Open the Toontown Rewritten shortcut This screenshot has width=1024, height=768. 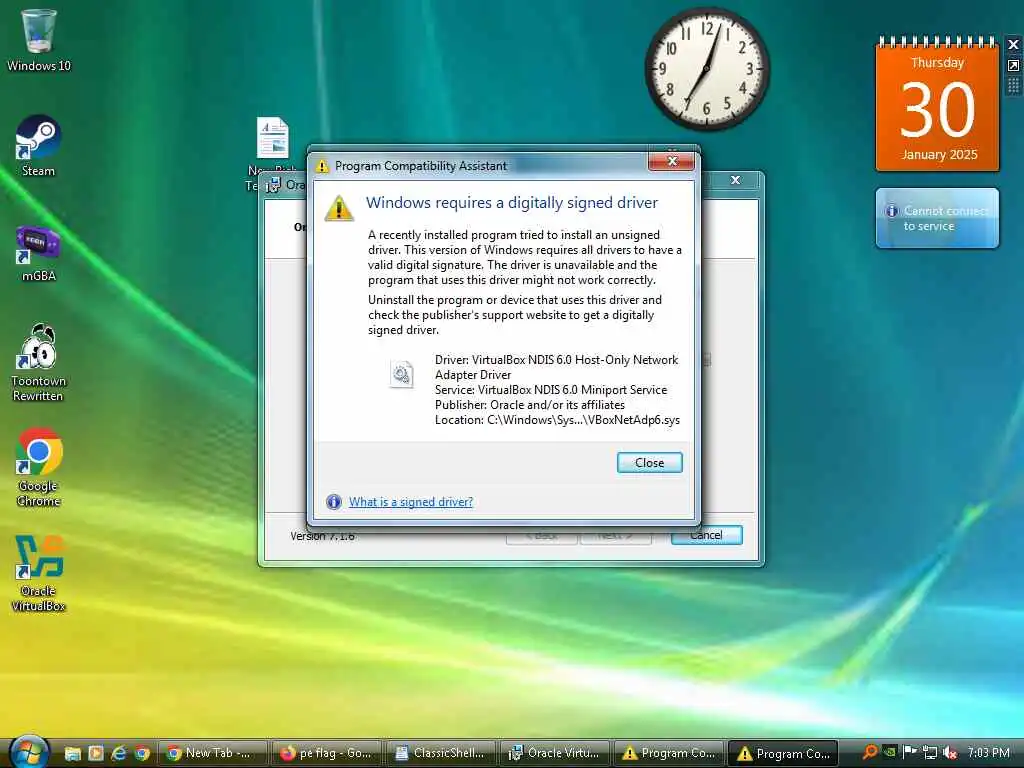click(x=39, y=362)
